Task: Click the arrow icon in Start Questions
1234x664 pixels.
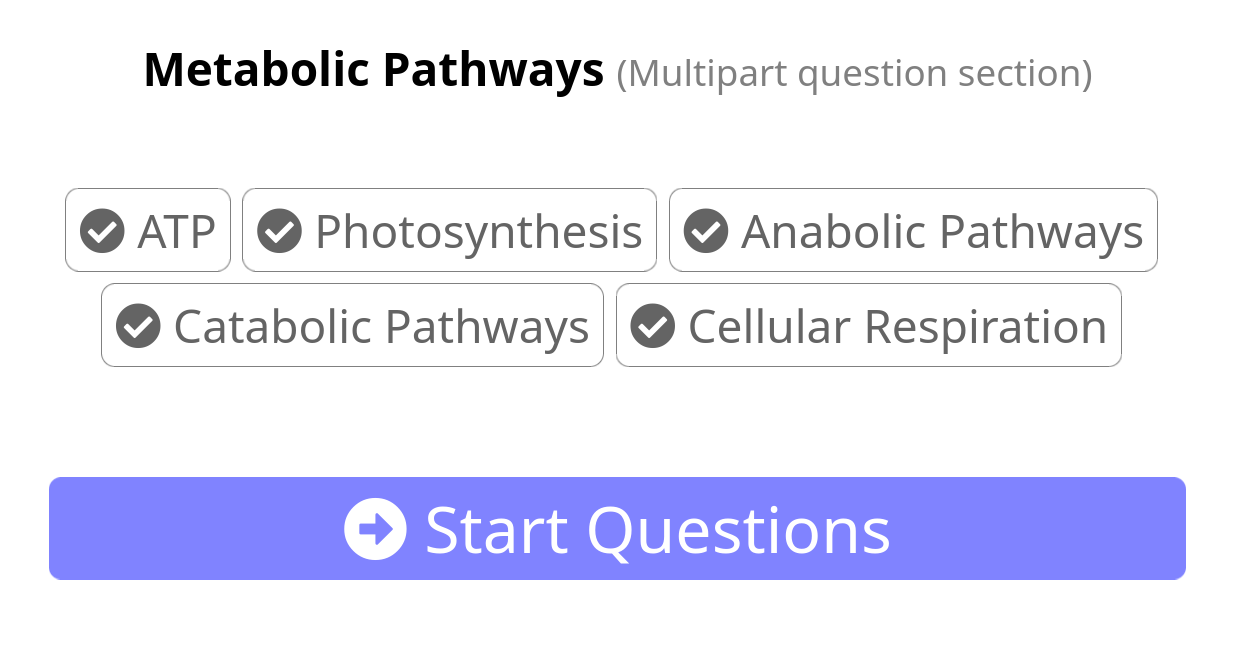Action: click(375, 528)
